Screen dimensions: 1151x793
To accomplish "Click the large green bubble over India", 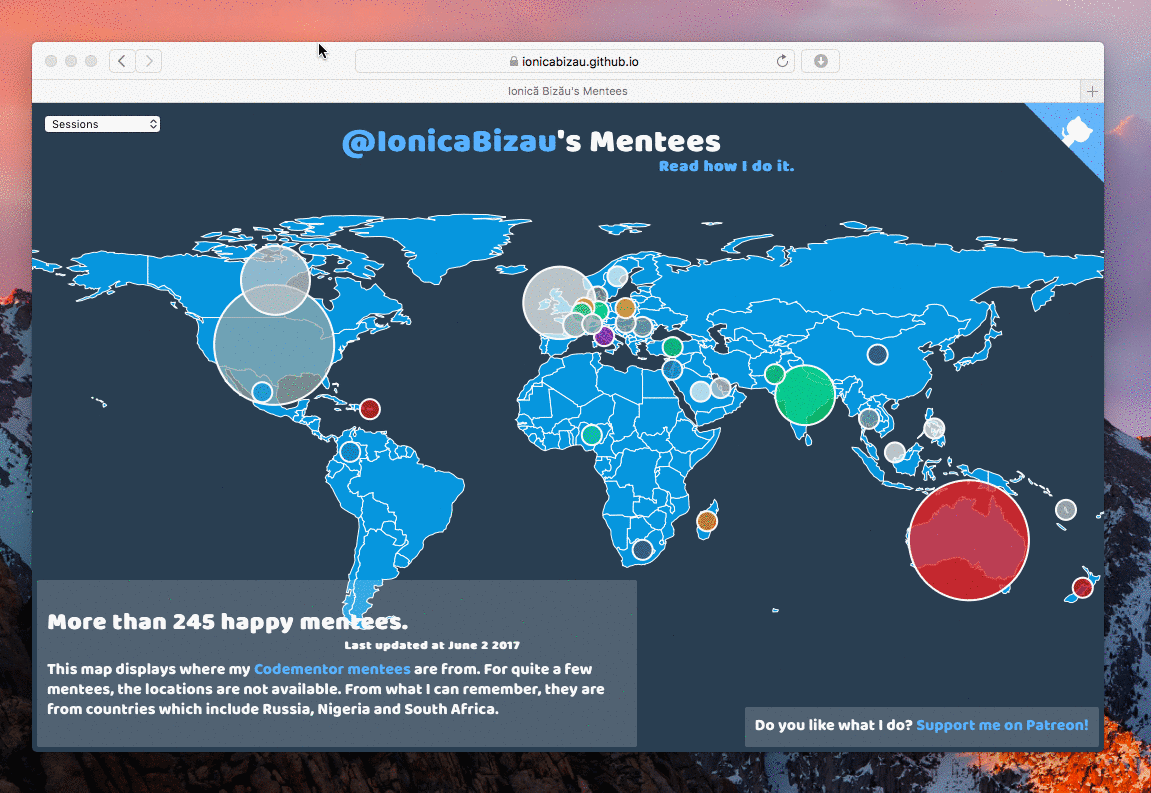I will pos(805,395).
